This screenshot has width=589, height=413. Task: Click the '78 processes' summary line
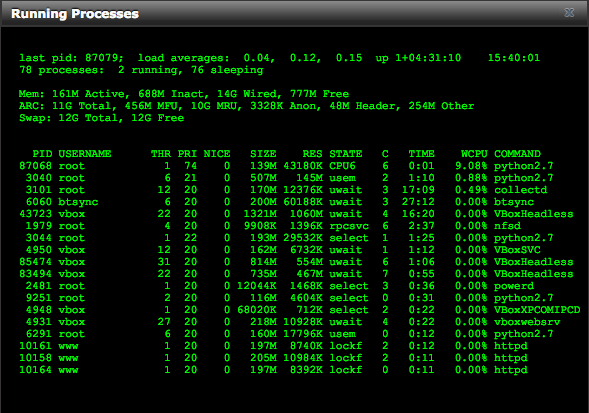[141, 70]
